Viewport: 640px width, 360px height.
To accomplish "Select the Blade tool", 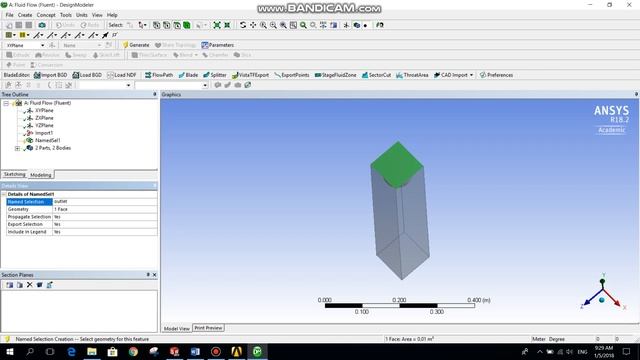I will pyautogui.click(x=188, y=75).
